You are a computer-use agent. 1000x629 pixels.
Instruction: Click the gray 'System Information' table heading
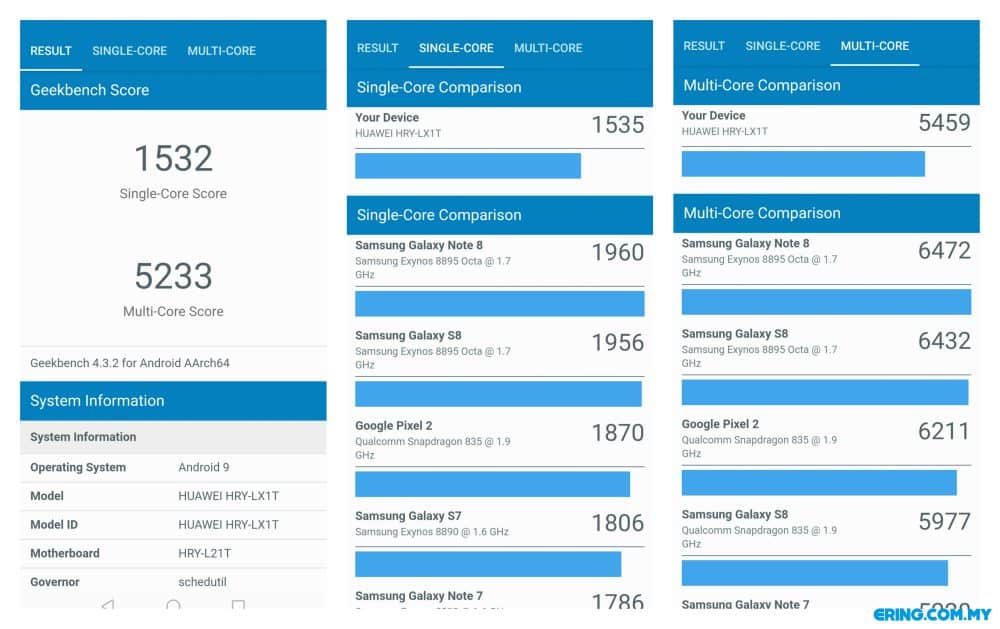point(173,437)
